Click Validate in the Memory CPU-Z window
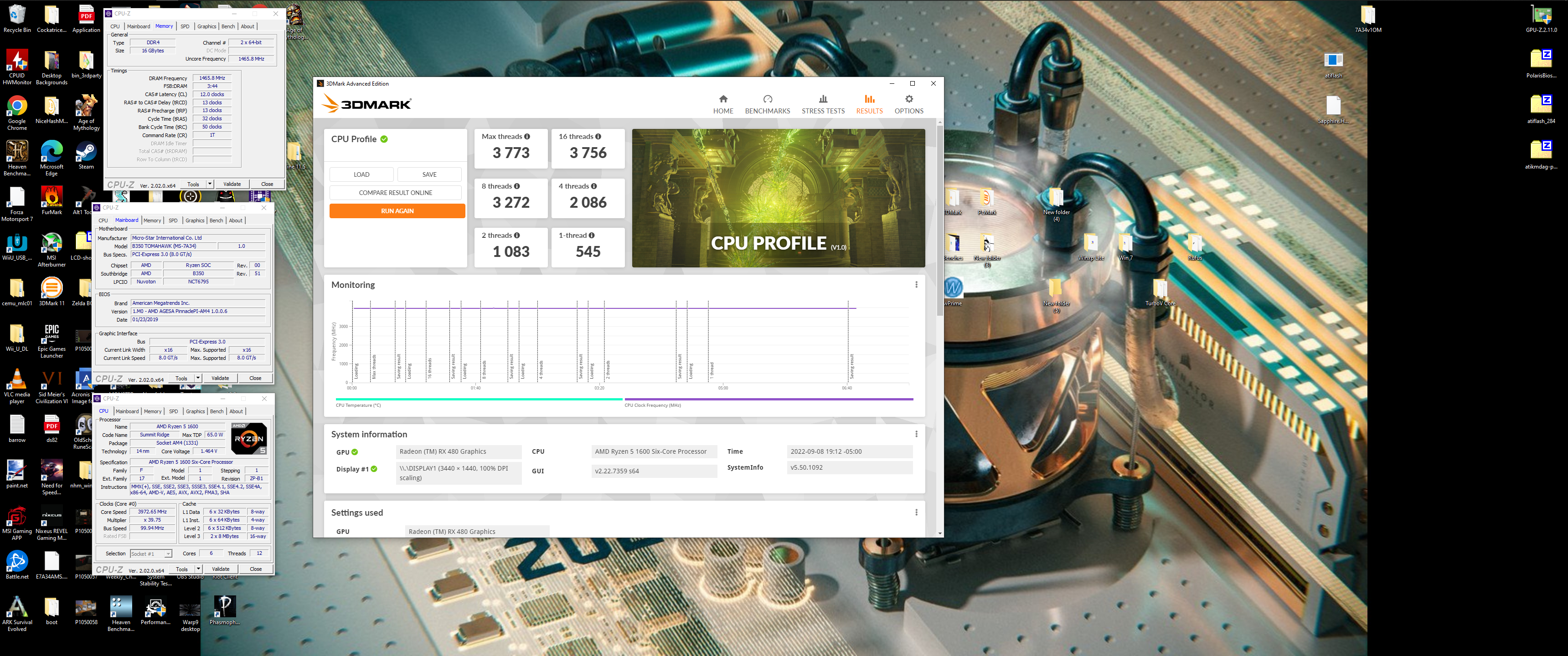This screenshot has height=656, width=1568. coord(232,184)
